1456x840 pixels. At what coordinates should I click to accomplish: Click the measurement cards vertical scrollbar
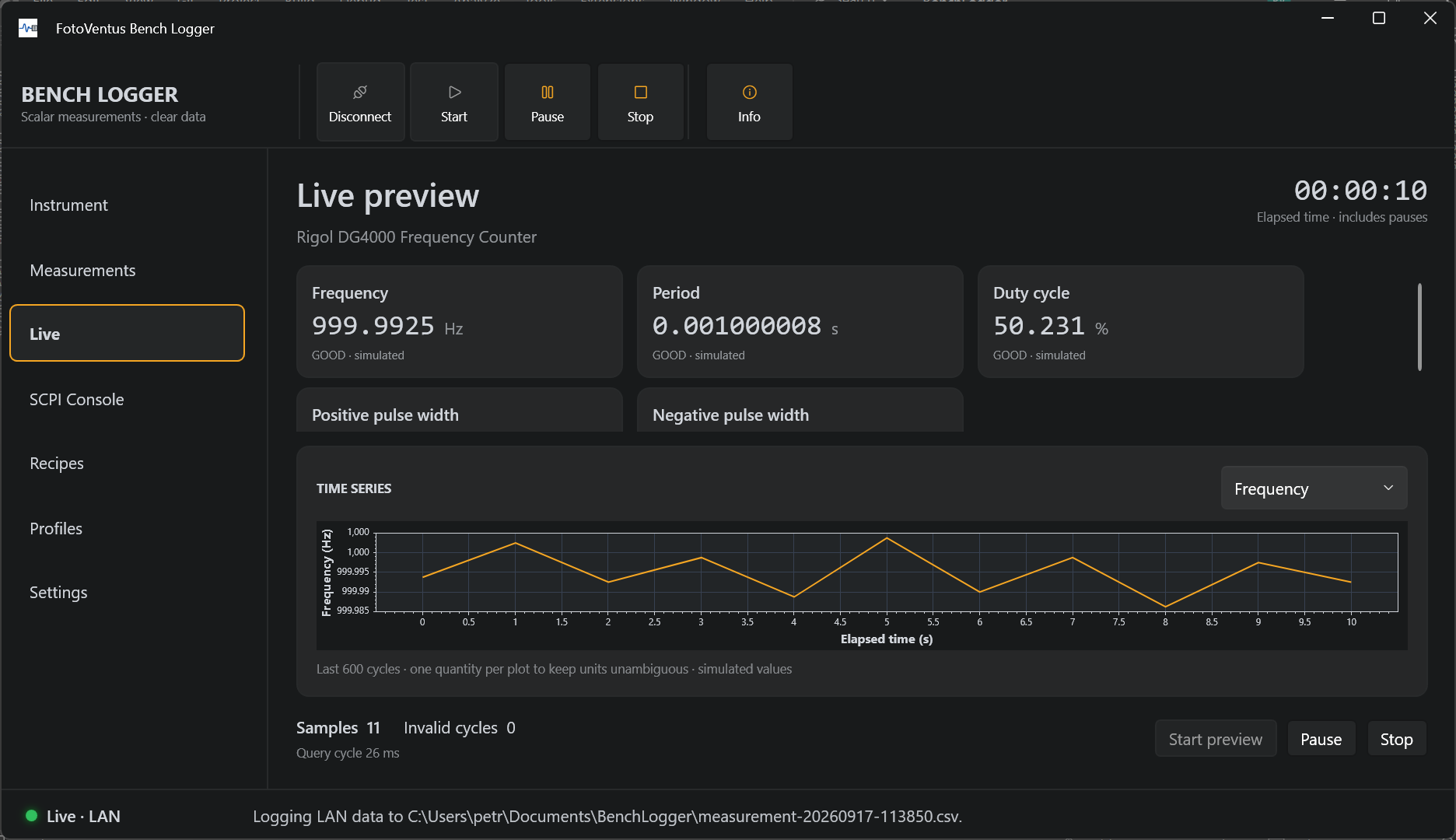[x=1419, y=327]
